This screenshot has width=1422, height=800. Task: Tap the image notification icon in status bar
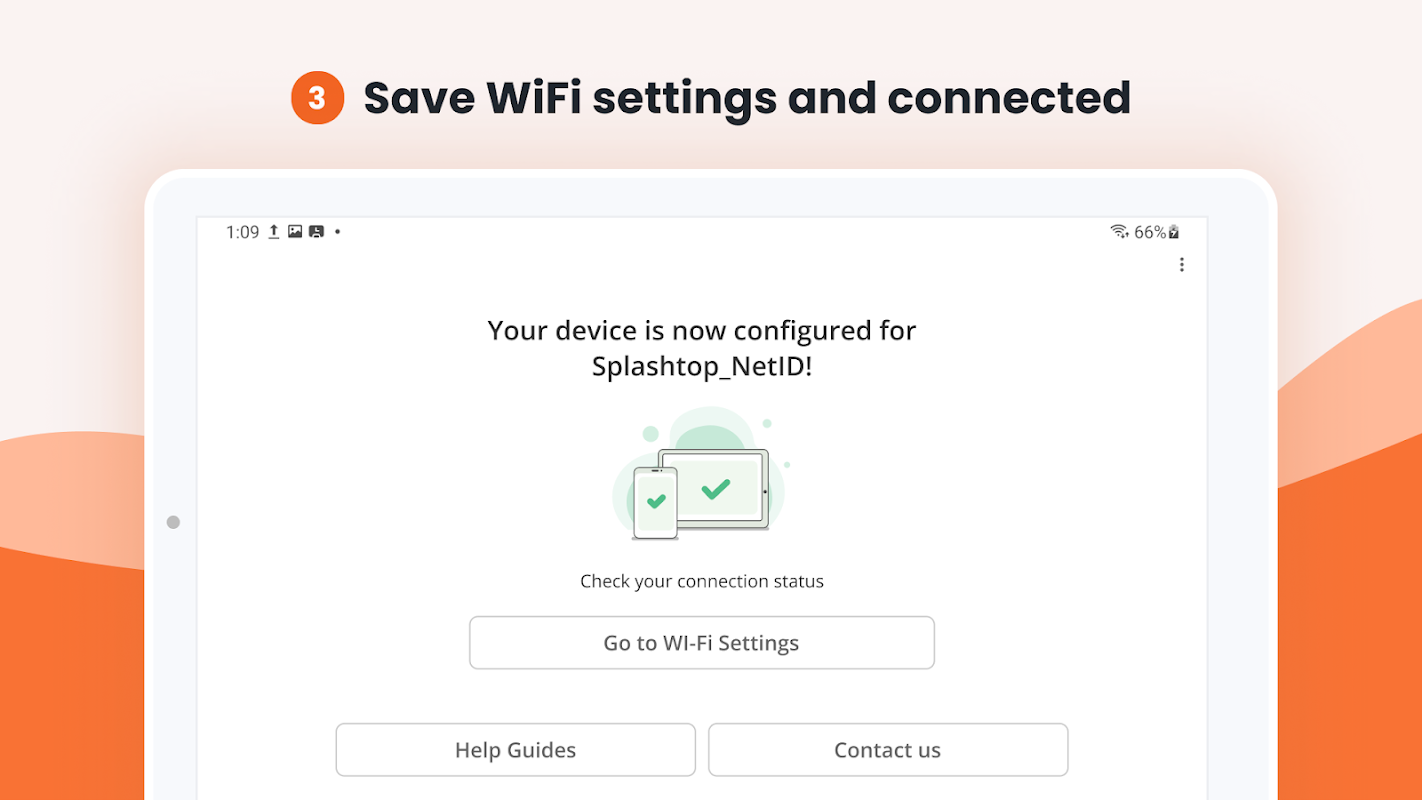[x=295, y=232]
